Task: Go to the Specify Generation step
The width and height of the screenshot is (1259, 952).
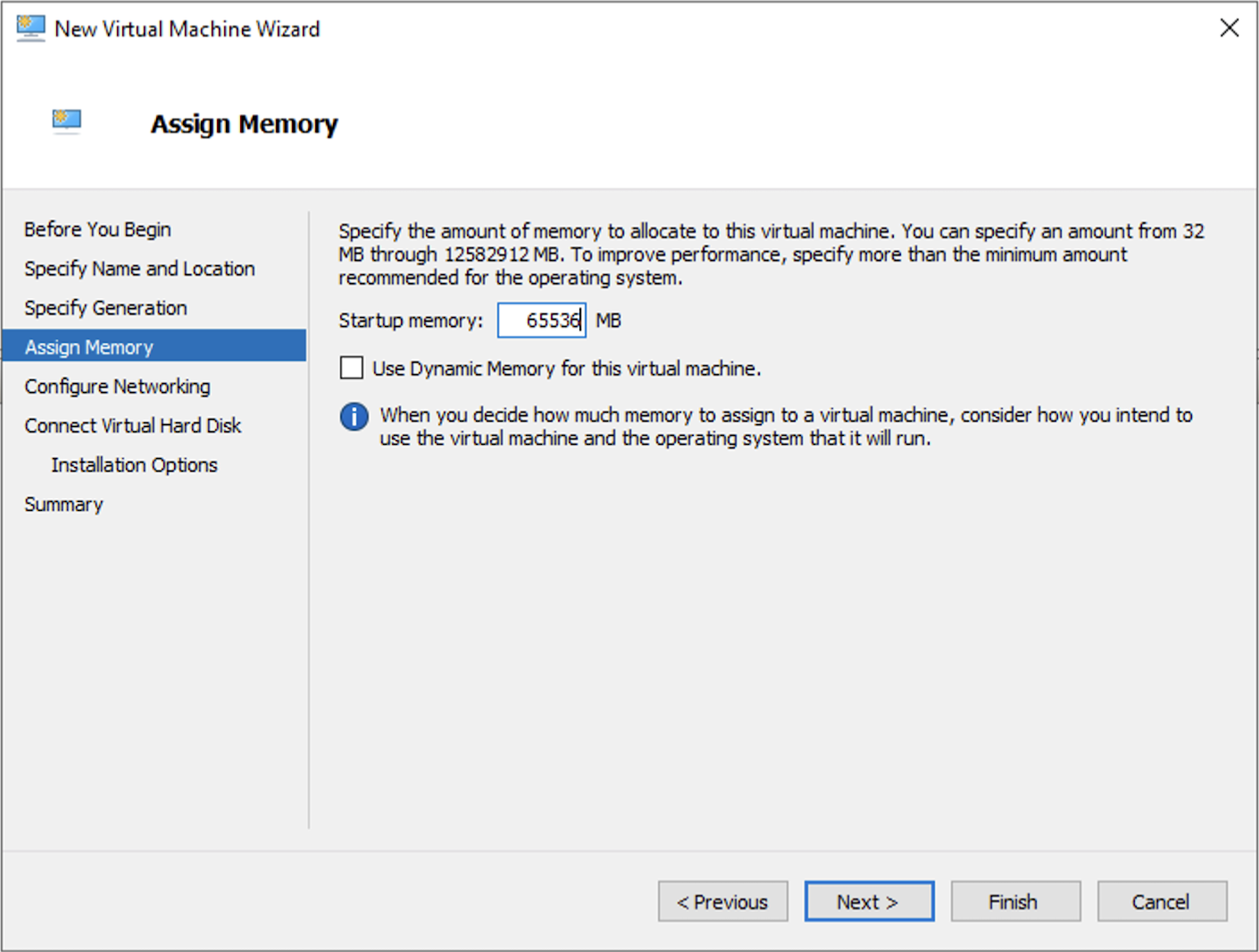Action: 105,307
